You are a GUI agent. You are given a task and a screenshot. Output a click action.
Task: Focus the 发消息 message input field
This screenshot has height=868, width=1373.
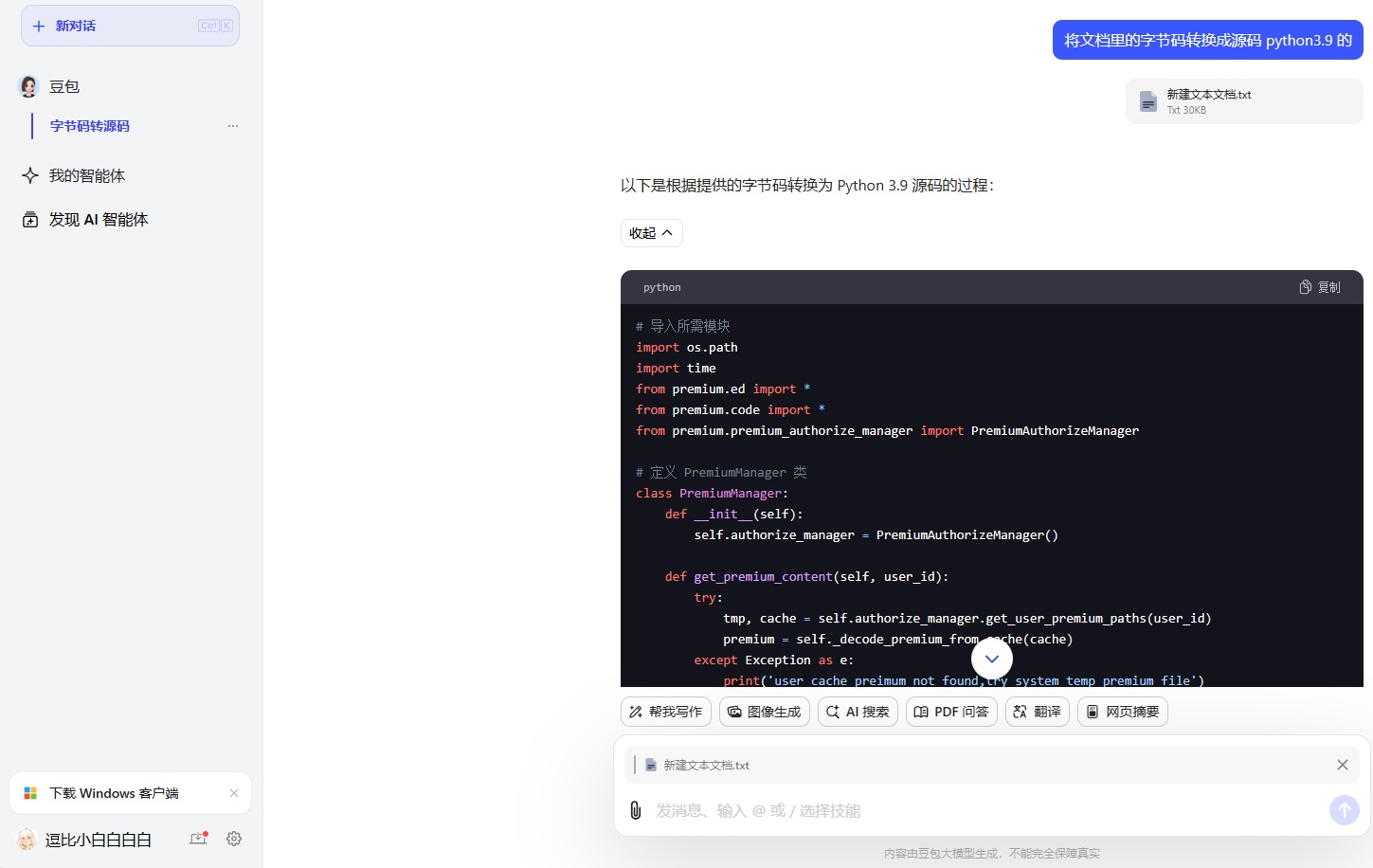tap(985, 810)
